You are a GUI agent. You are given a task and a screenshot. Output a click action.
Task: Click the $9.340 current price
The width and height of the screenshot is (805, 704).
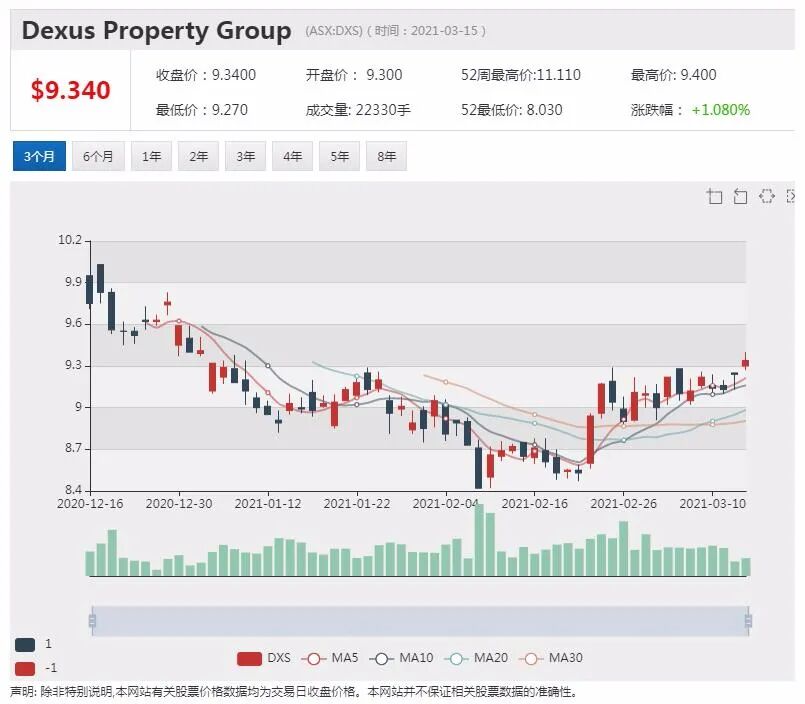[x=71, y=90]
